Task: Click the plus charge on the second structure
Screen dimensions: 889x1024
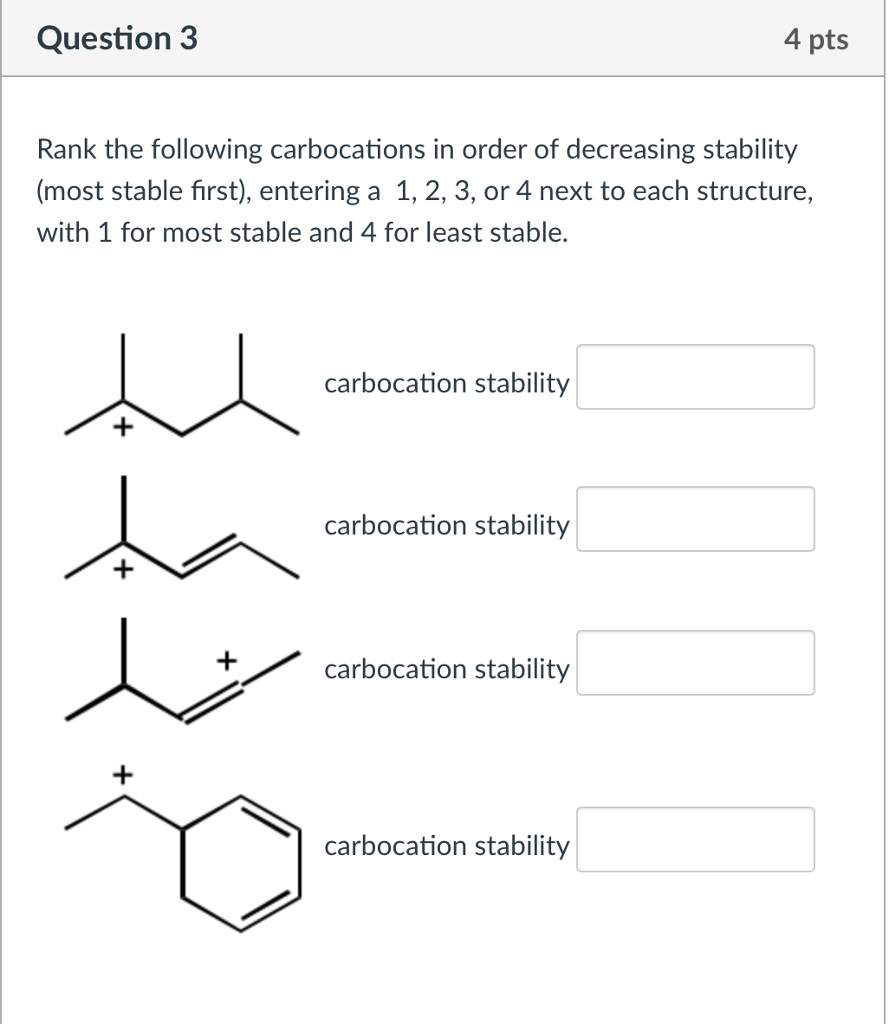Action: click(123, 571)
